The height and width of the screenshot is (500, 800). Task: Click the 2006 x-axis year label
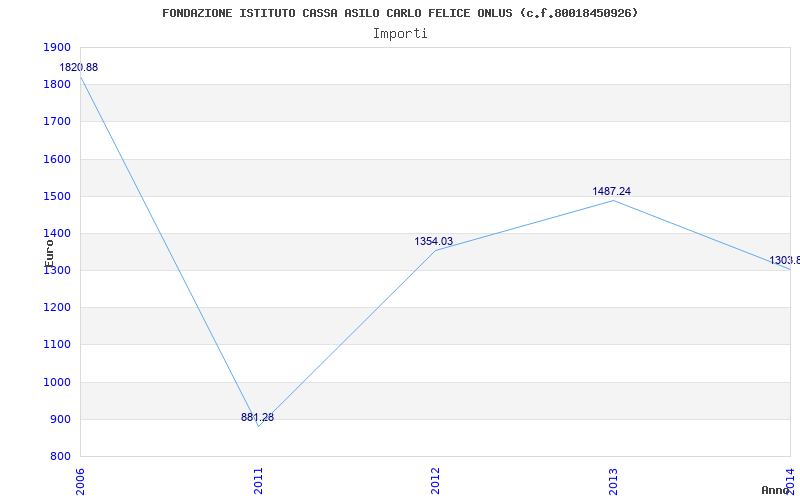tap(81, 481)
